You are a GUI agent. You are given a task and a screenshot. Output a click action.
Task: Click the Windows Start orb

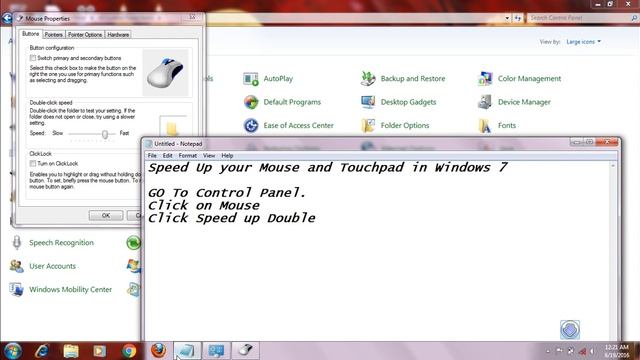point(12,351)
